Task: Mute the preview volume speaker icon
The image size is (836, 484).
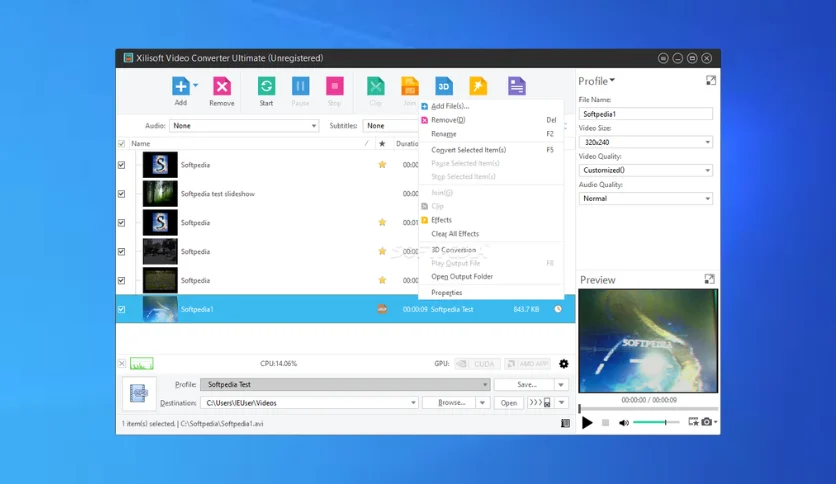Action: pos(623,423)
